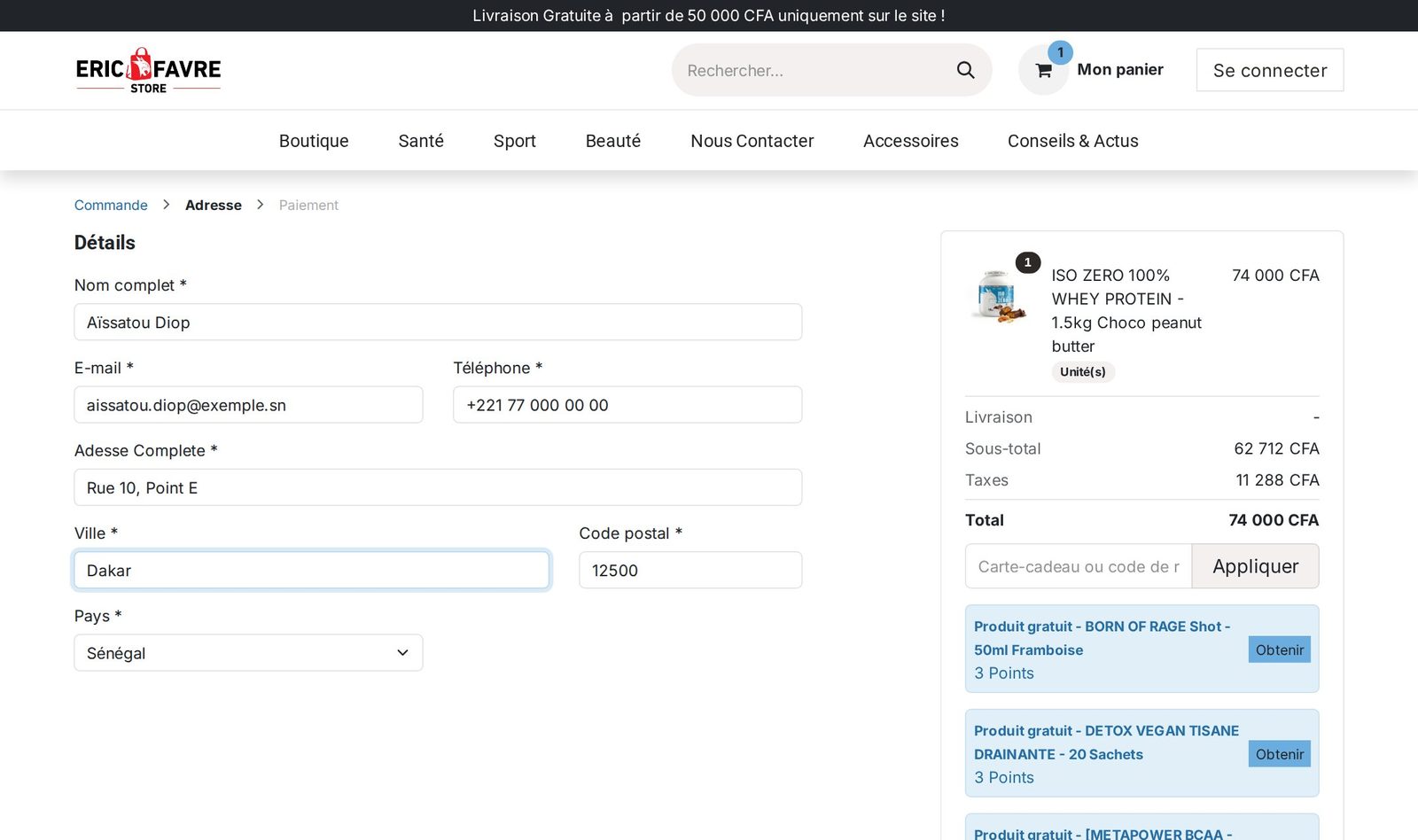
Task: Click the gift card code field
Action: pos(1079,566)
